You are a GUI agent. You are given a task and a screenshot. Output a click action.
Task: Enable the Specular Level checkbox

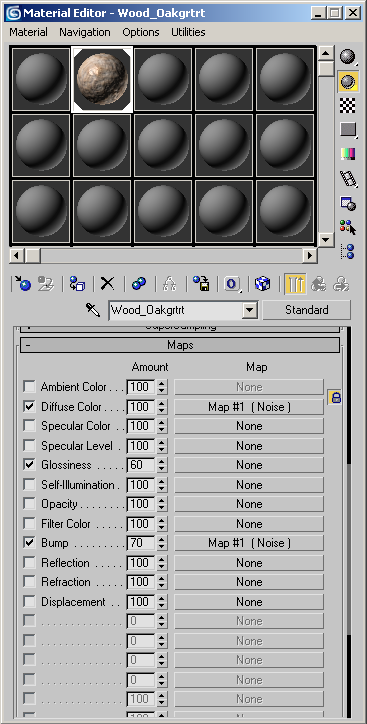pyautogui.click(x=30, y=446)
